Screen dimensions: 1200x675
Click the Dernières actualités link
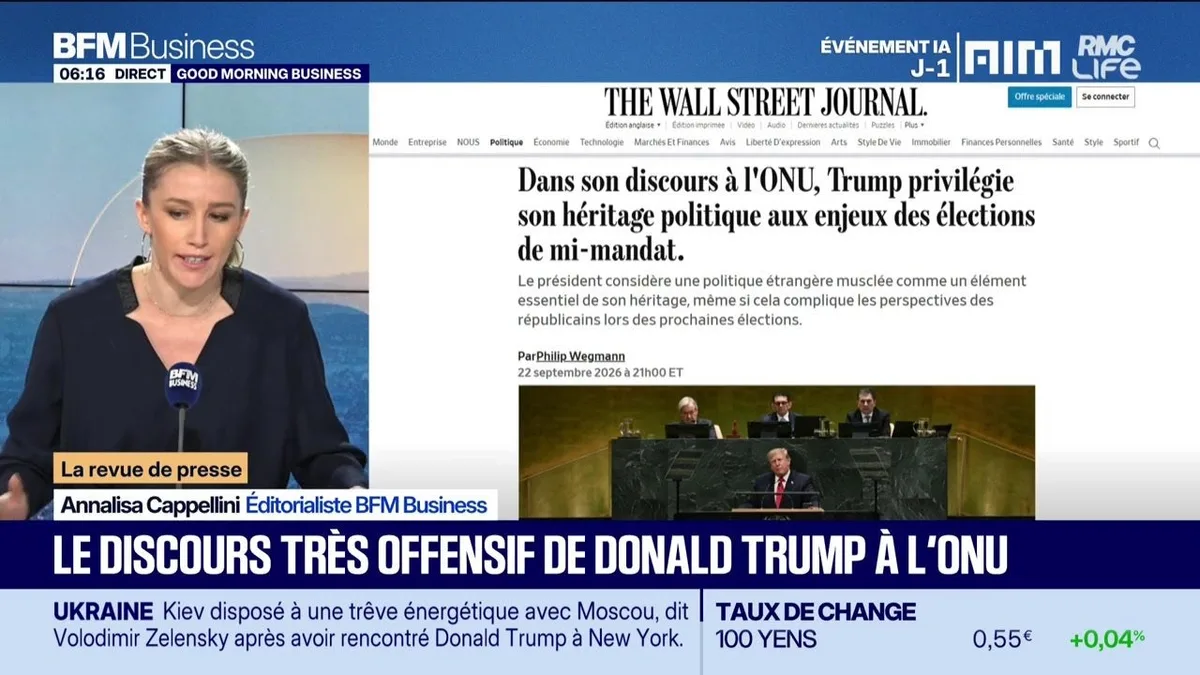tap(828, 125)
